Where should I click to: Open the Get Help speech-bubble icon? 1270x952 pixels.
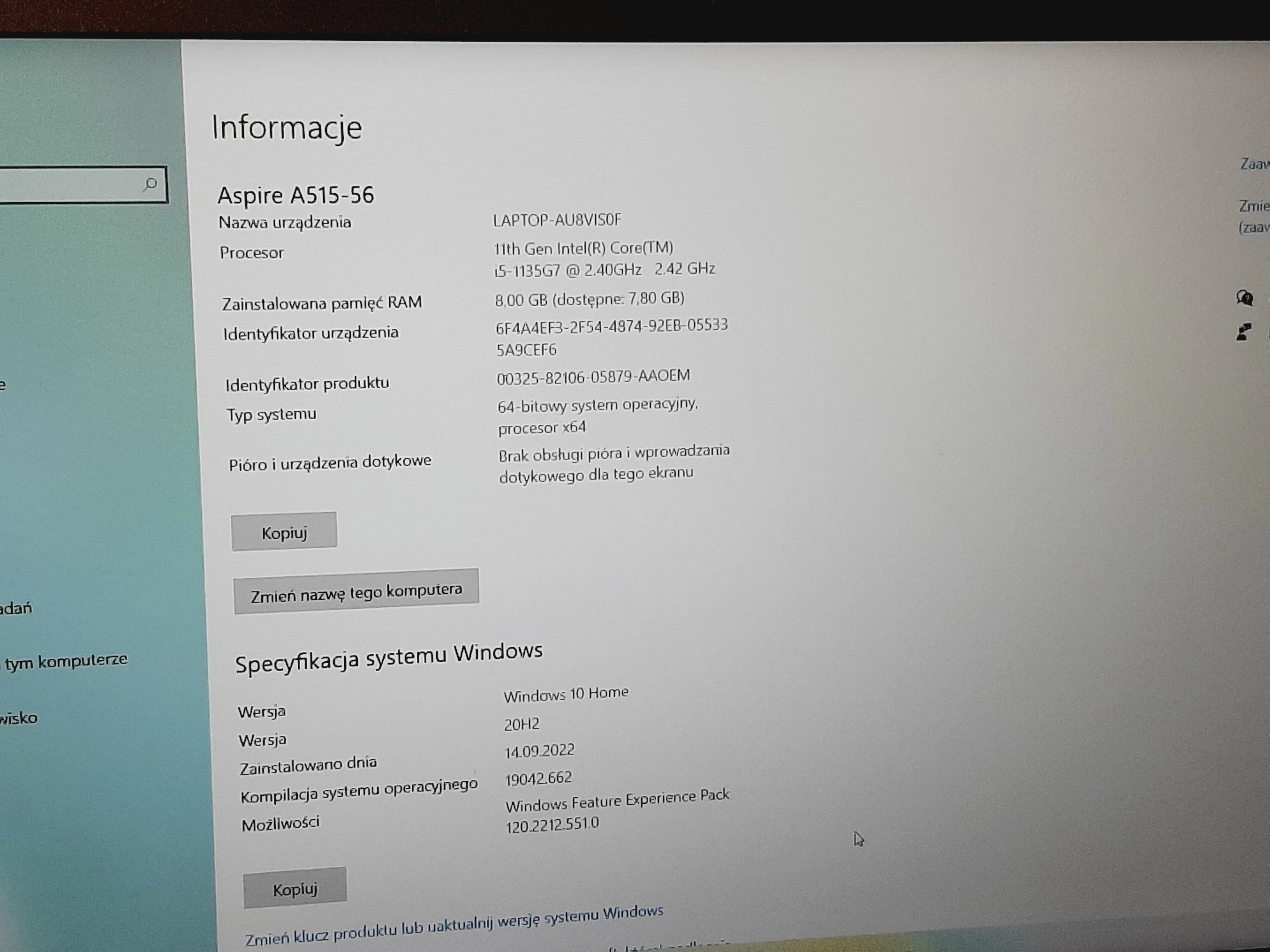[x=1245, y=298]
